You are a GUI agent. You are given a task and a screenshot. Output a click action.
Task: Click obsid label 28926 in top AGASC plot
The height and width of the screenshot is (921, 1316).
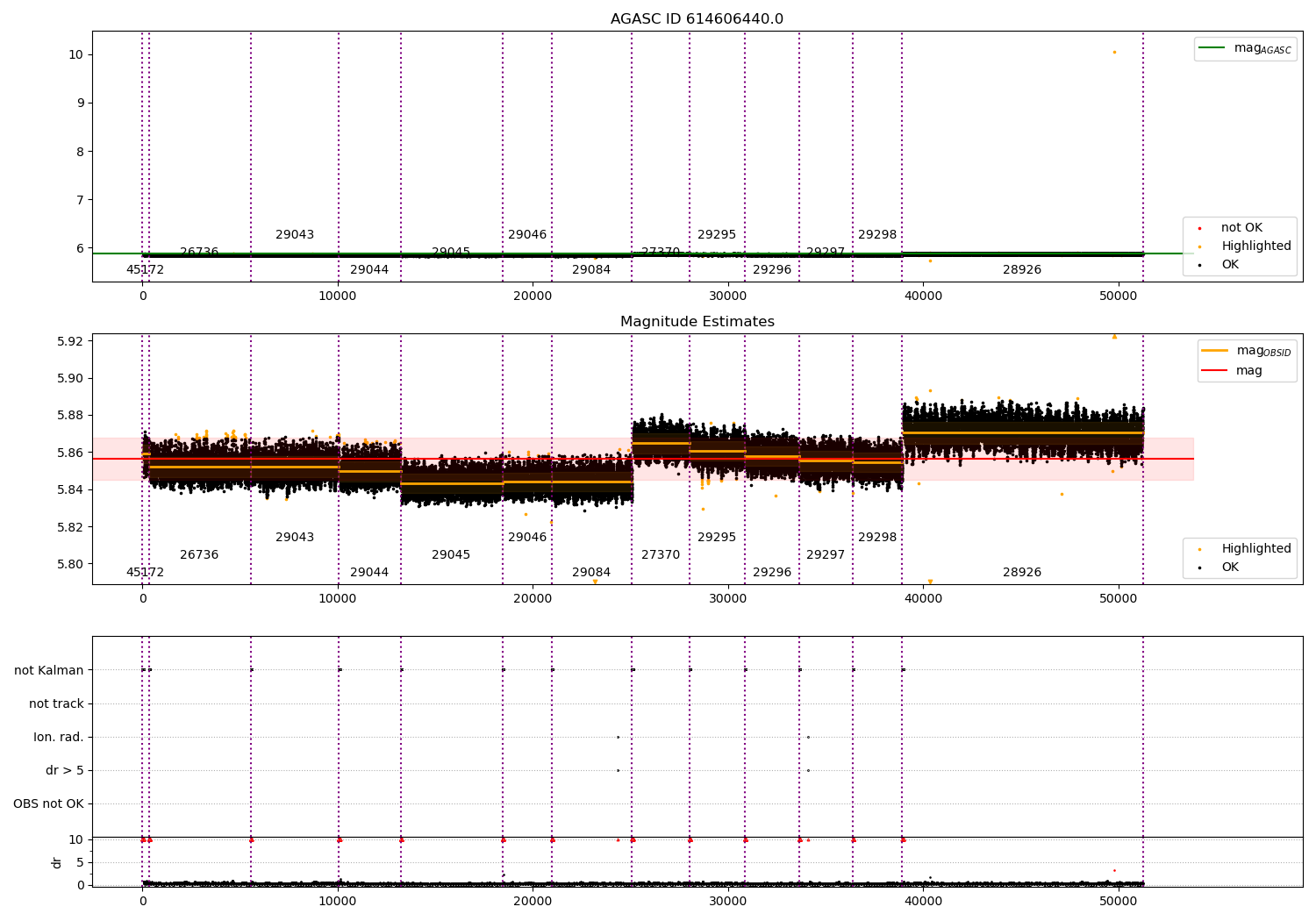tap(1022, 270)
